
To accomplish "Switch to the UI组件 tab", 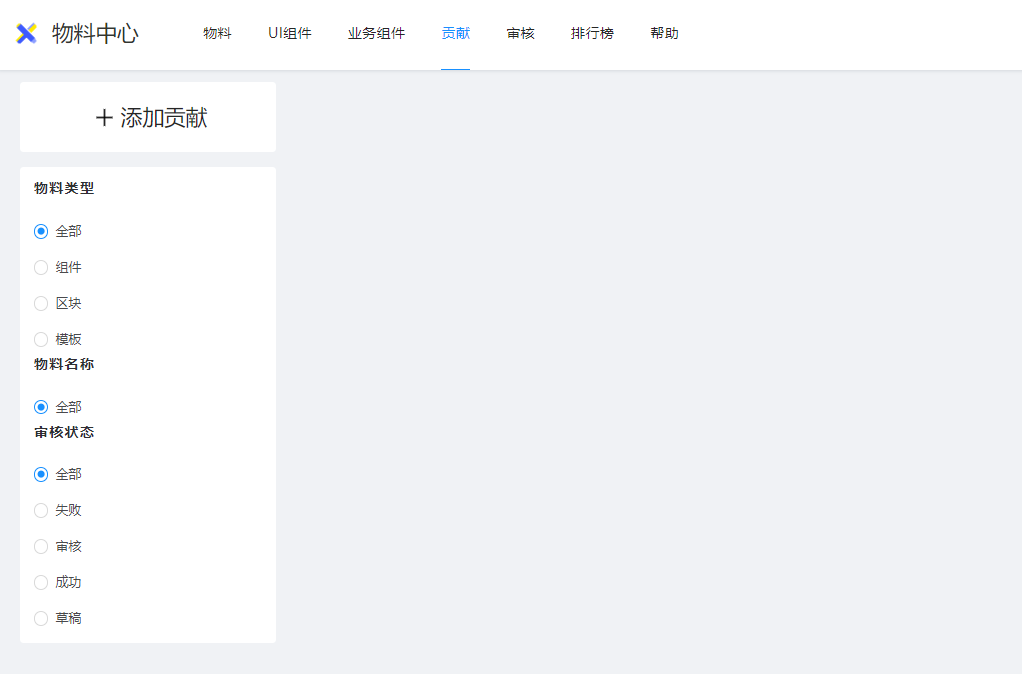I will 290,34.
